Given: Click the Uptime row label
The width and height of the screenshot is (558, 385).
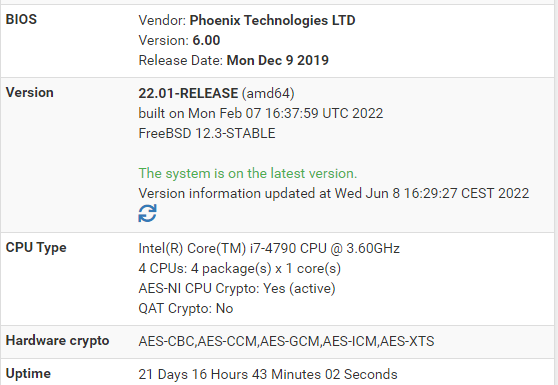Looking at the screenshot, I should click(x=28, y=374).
